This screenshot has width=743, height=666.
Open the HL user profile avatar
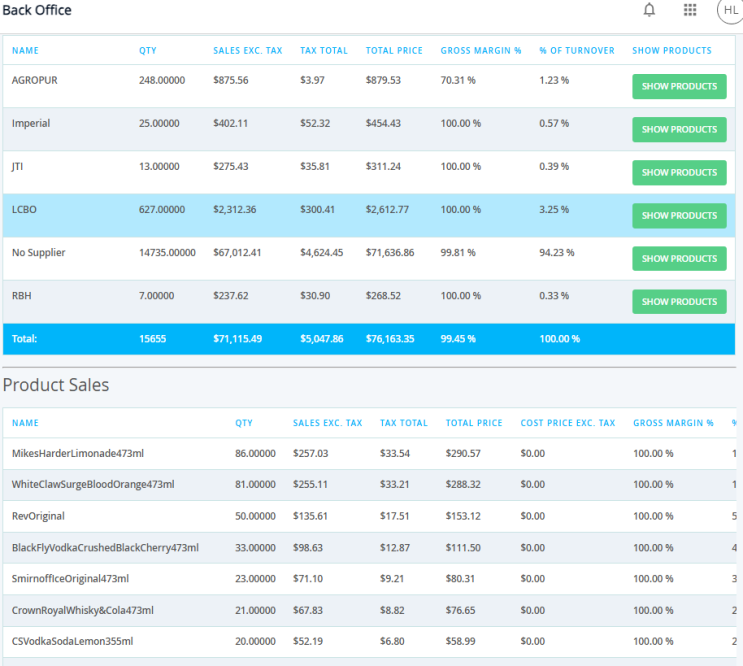point(730,10)
